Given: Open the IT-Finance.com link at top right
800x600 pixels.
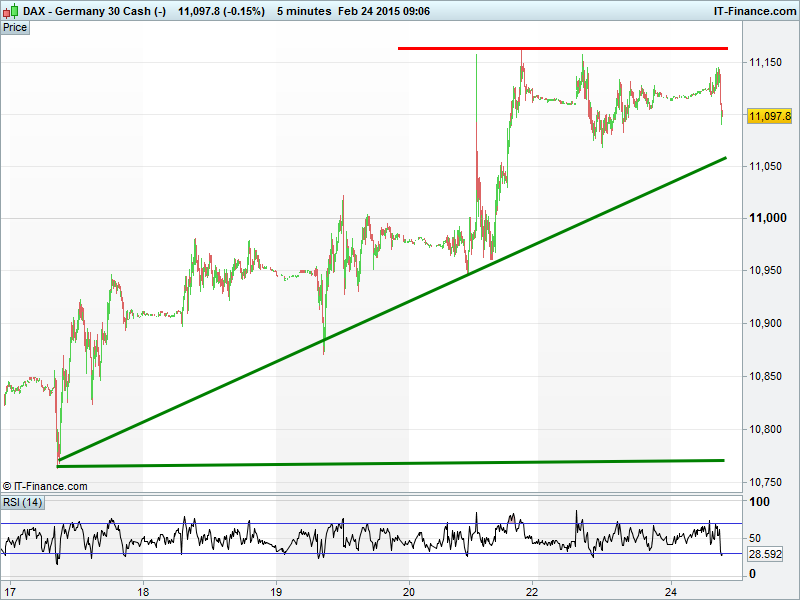Looking at the screenshot, I should point(754,10).
